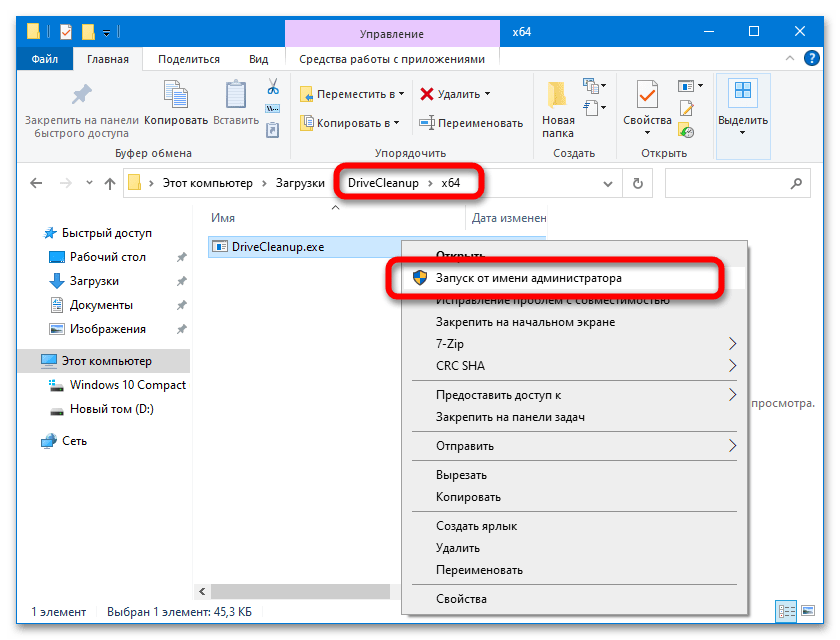Choose Создать ярлык in the context menu
This screenshot has width=840, height=640.
(x=574, y=526)
